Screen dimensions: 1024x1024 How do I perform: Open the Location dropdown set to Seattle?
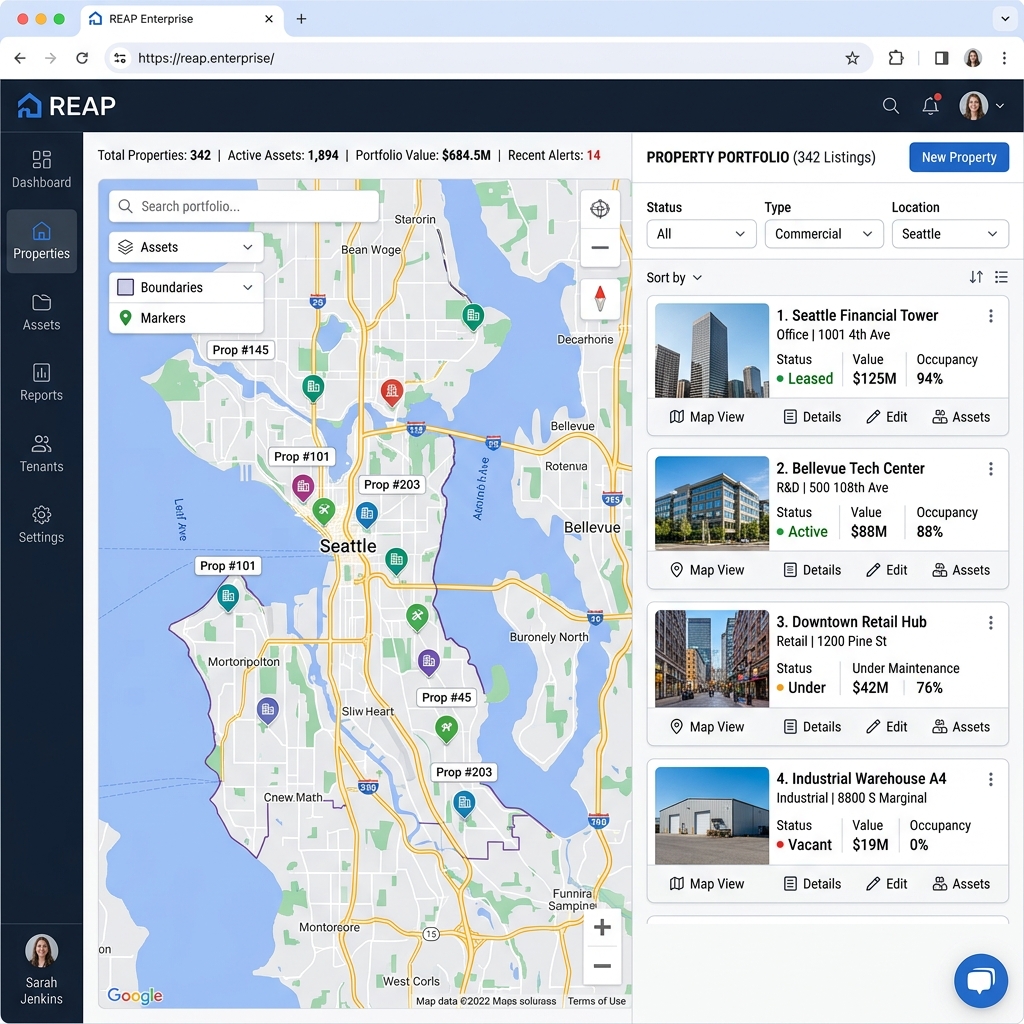pos(950,234)
